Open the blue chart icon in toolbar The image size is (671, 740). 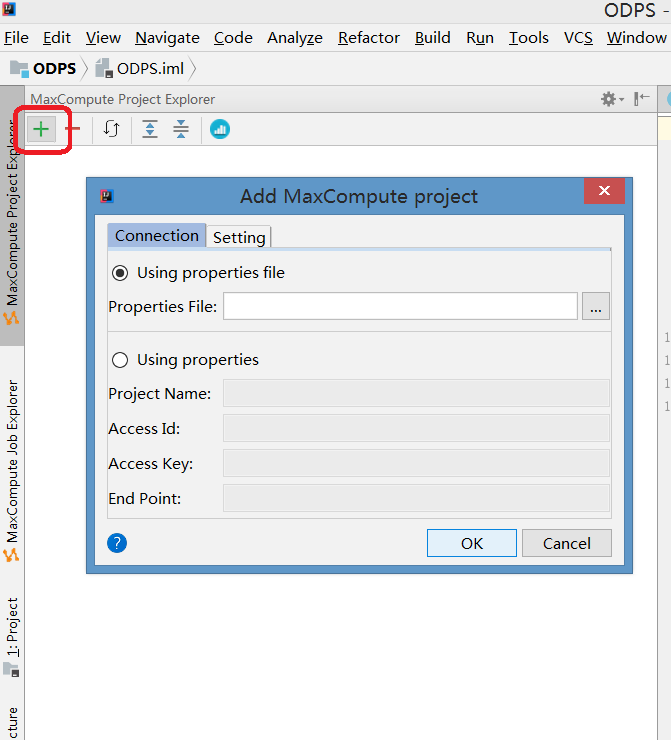click(x=220, y=129)
